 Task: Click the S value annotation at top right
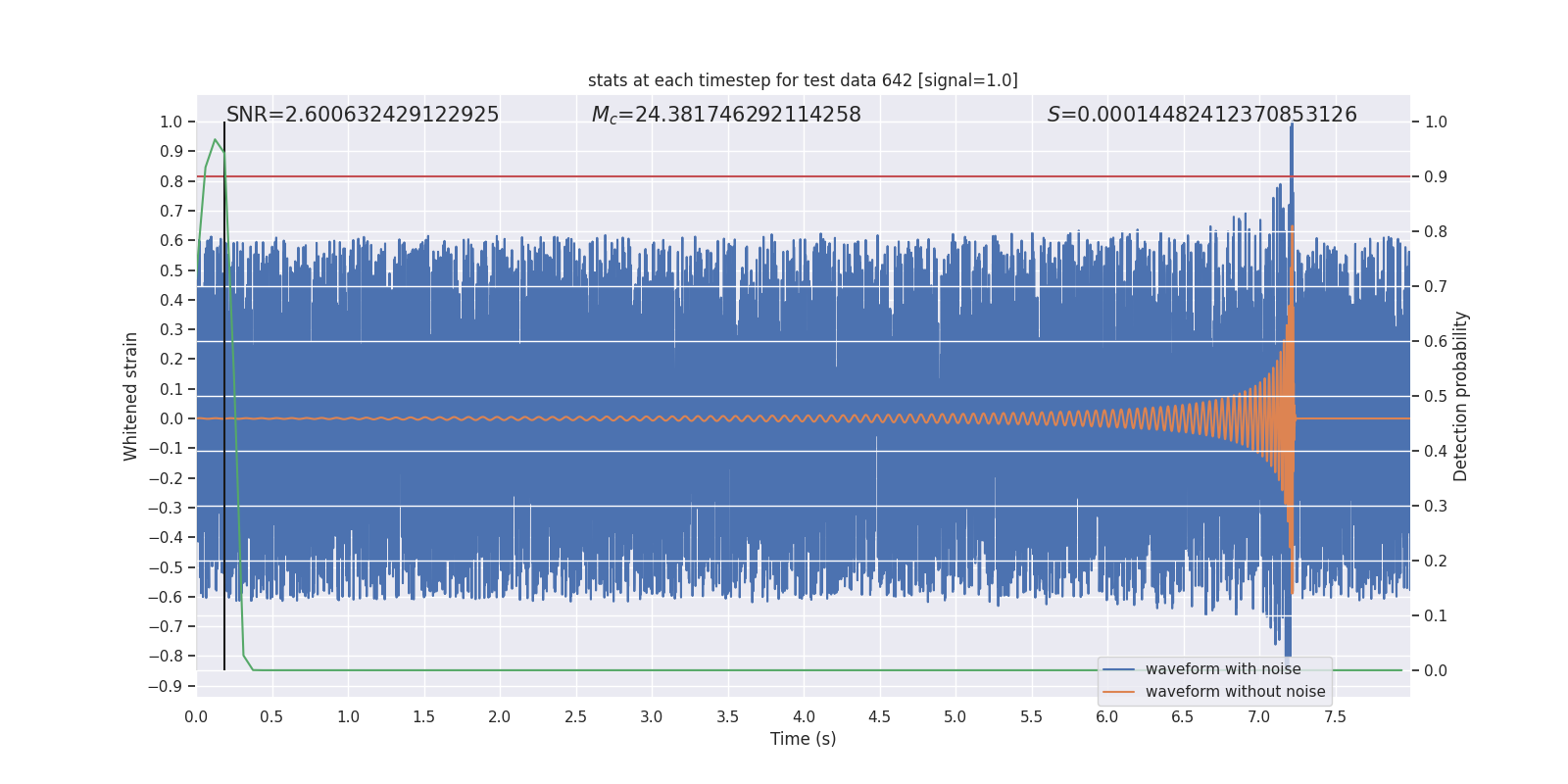click(1201, 115)
